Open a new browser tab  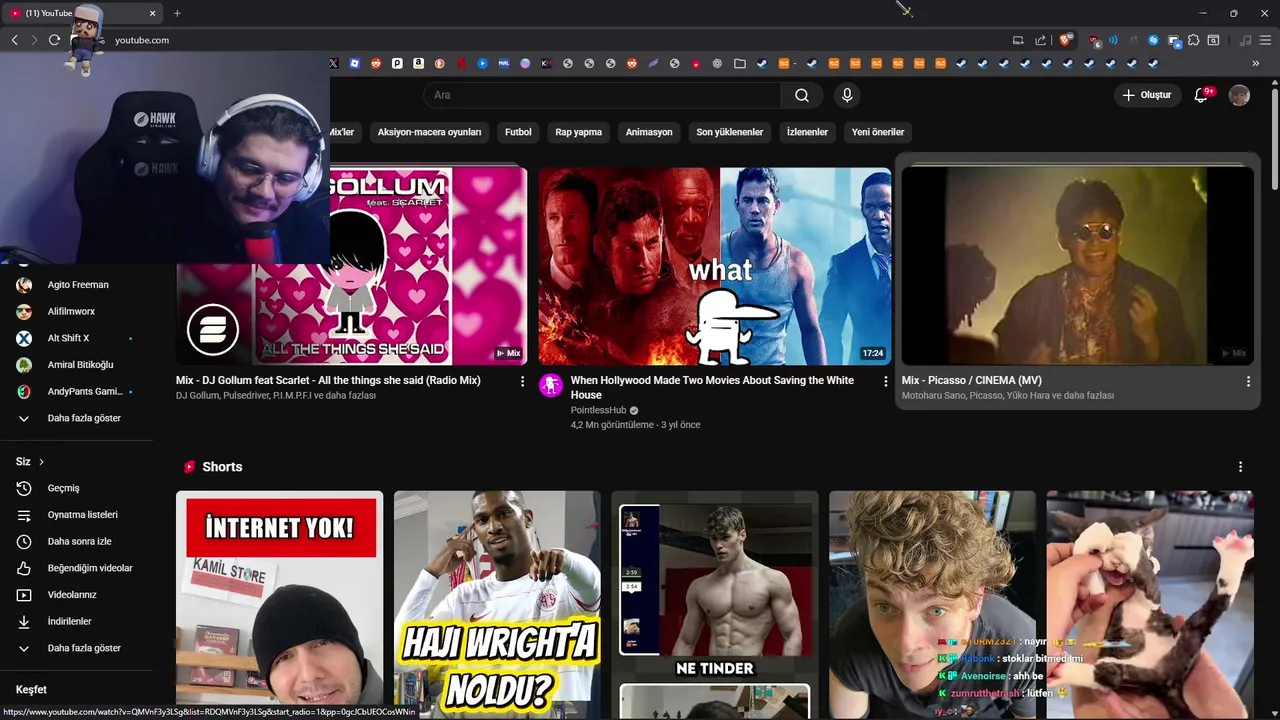177,13
